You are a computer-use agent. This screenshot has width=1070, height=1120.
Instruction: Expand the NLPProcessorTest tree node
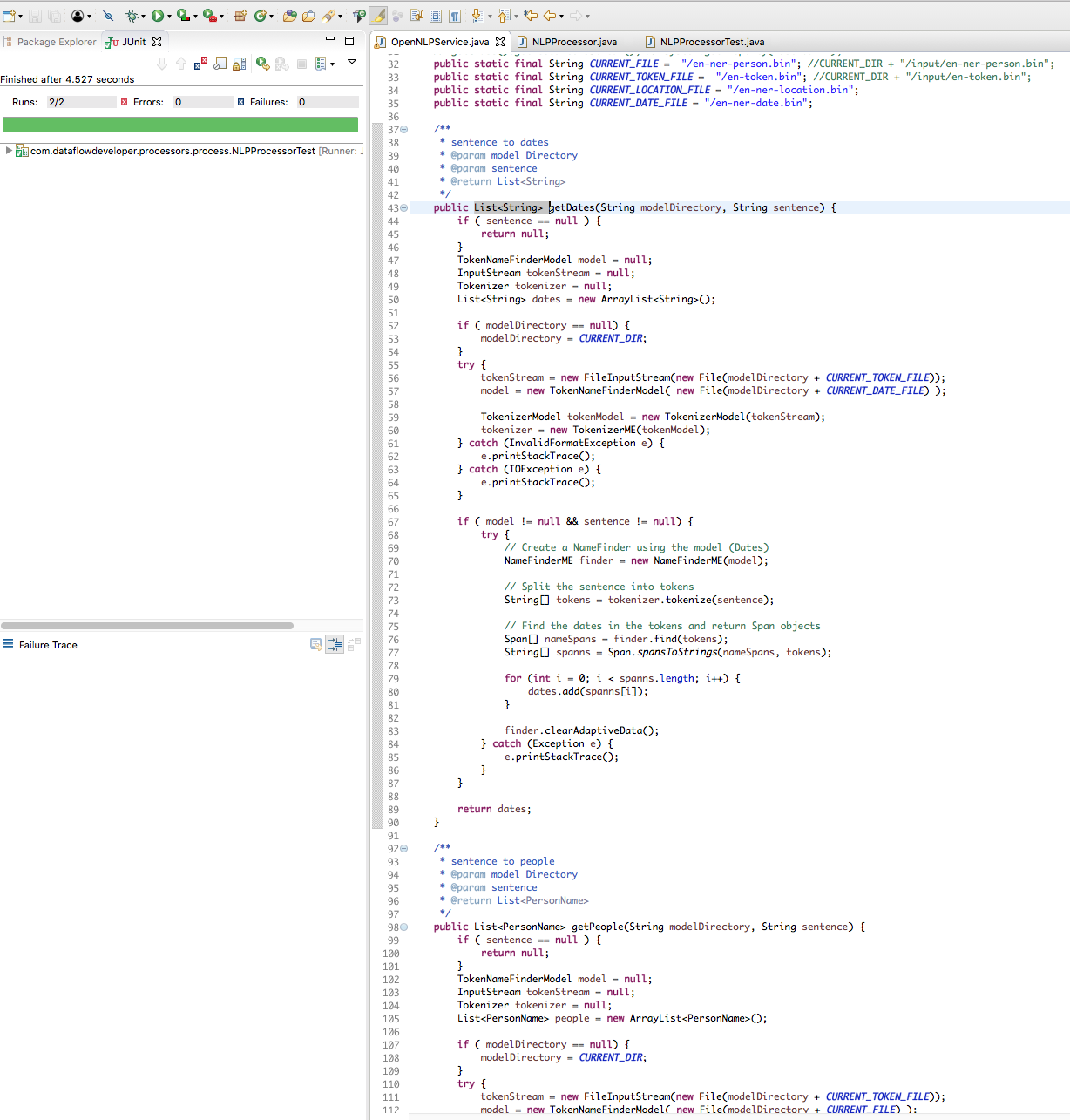[x=9, y=151]
